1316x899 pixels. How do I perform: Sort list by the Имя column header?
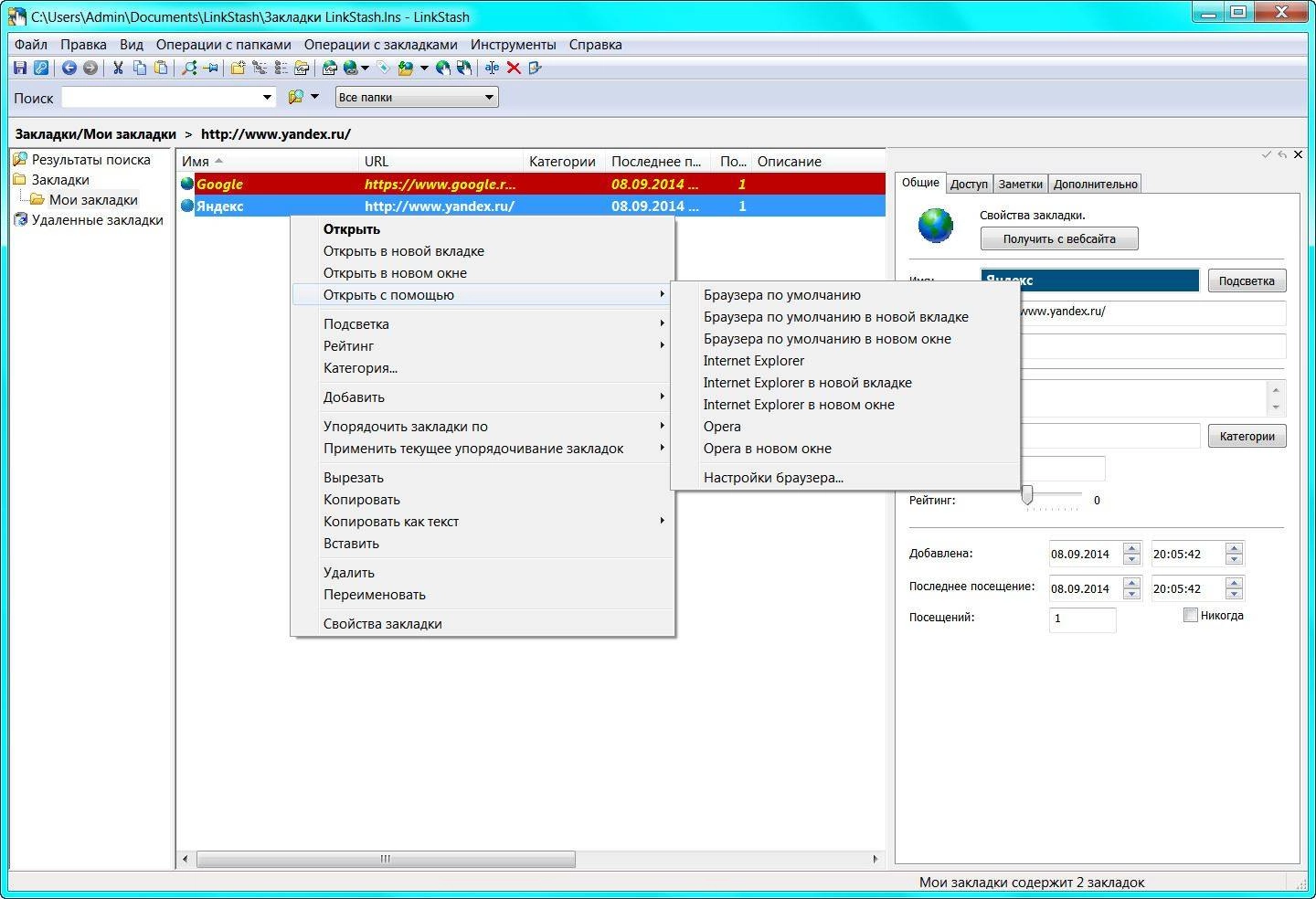coord(267,162)
